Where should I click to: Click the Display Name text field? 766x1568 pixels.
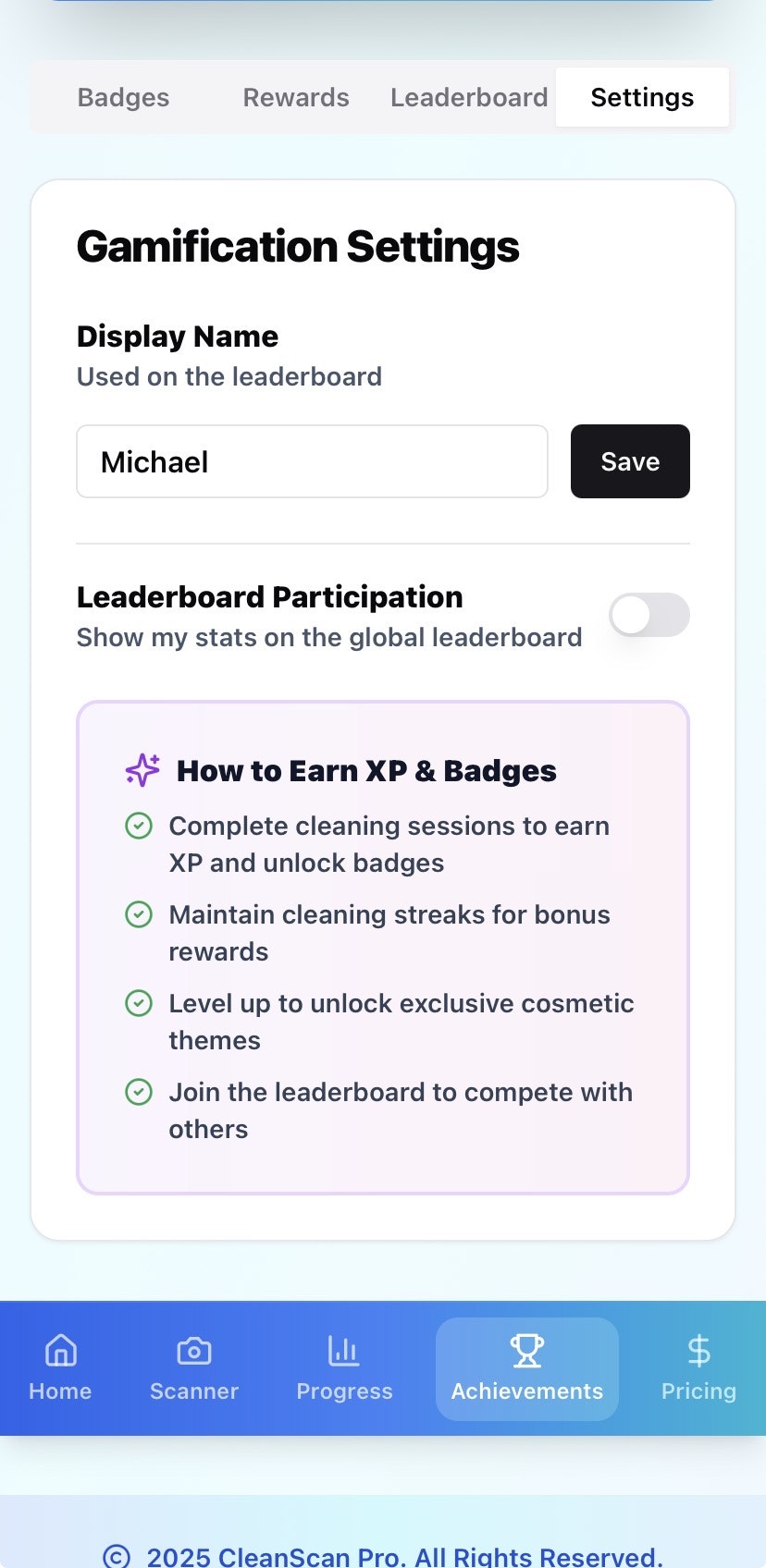[312, 461]
